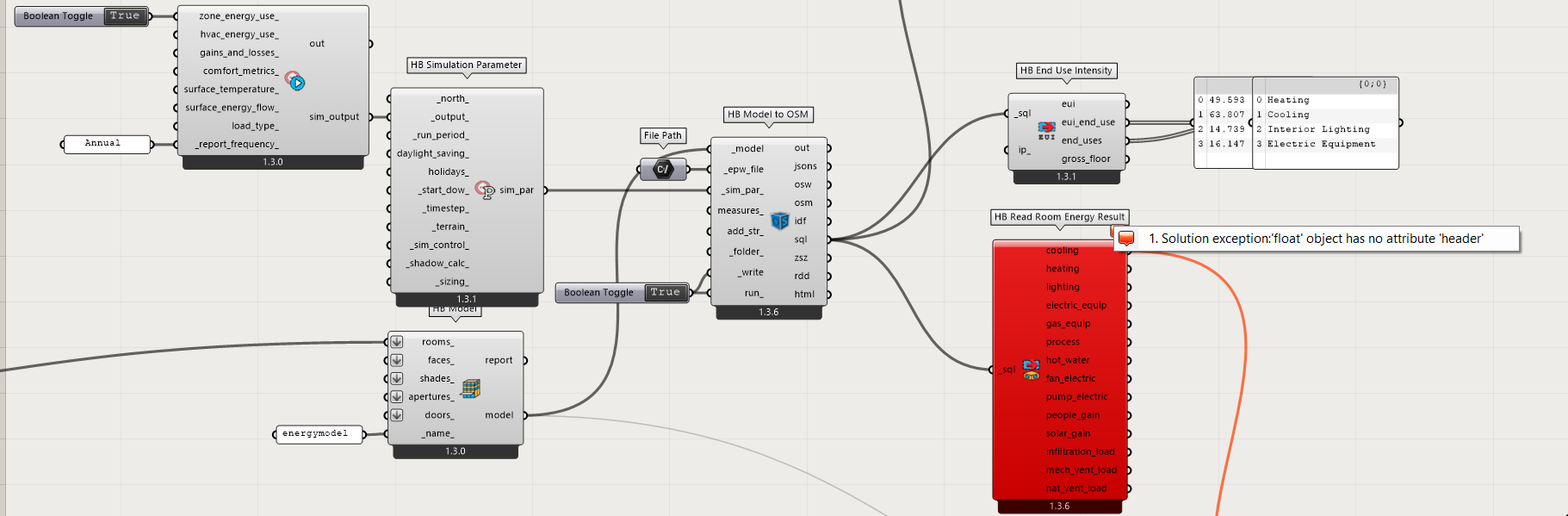
Task: Click the energymodel name panel
Action: click(316, 434)
